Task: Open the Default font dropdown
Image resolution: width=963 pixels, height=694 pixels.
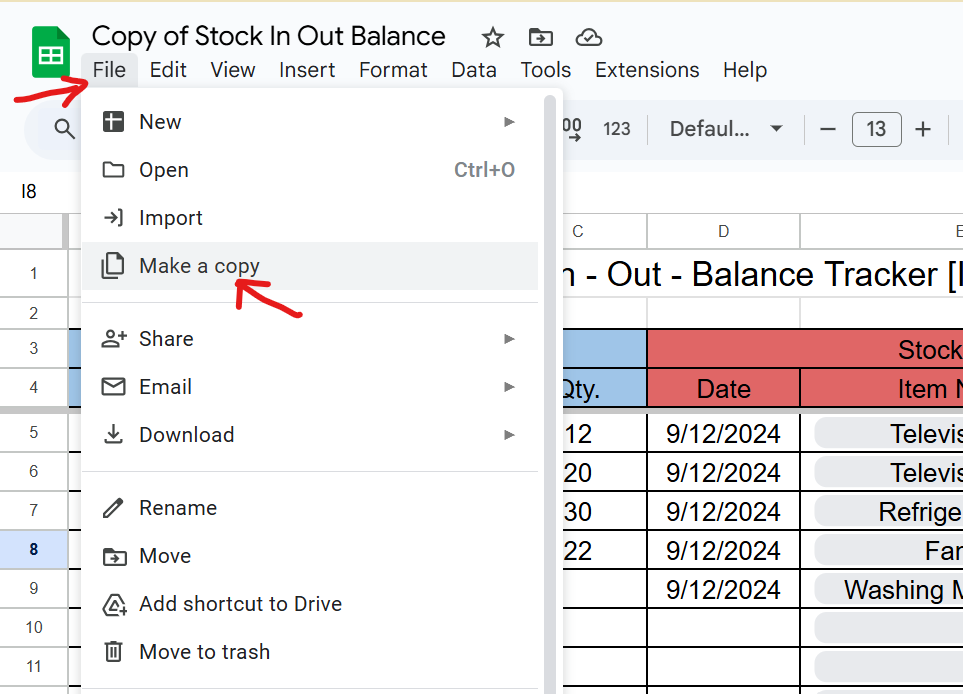Action: click(725, 129)
